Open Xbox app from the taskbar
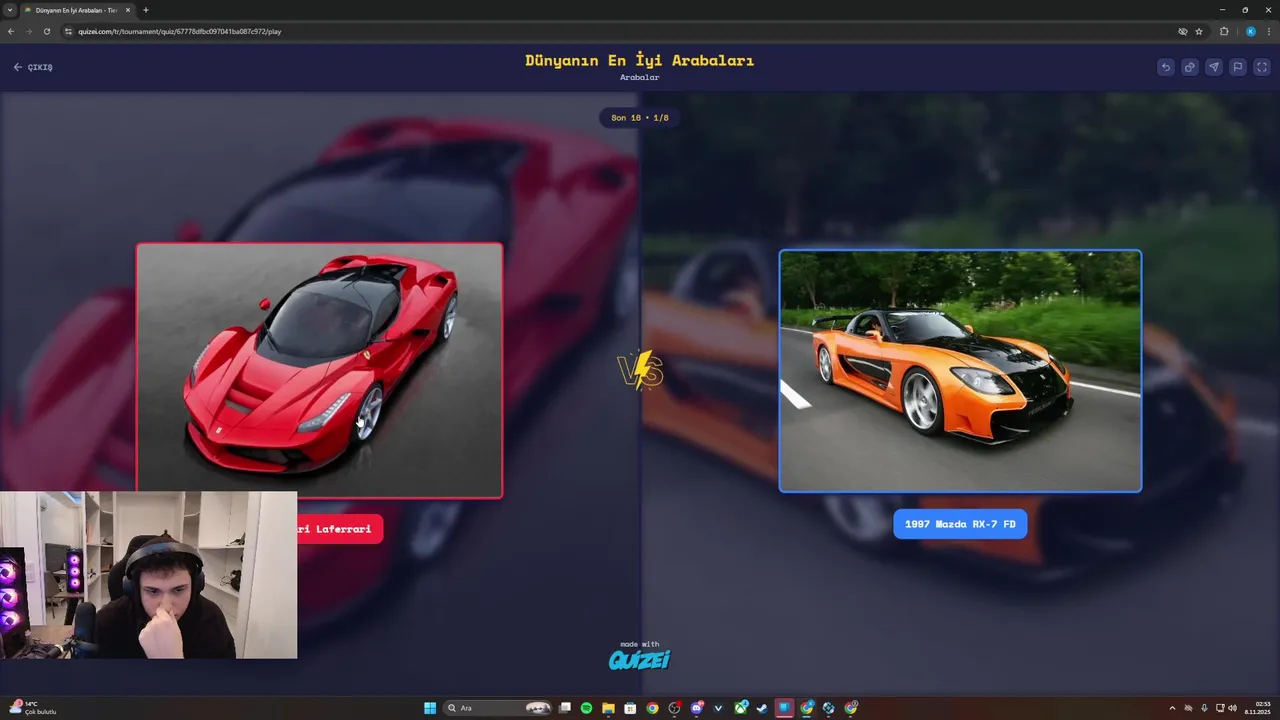1280x720 pixels. pos(741,708)
